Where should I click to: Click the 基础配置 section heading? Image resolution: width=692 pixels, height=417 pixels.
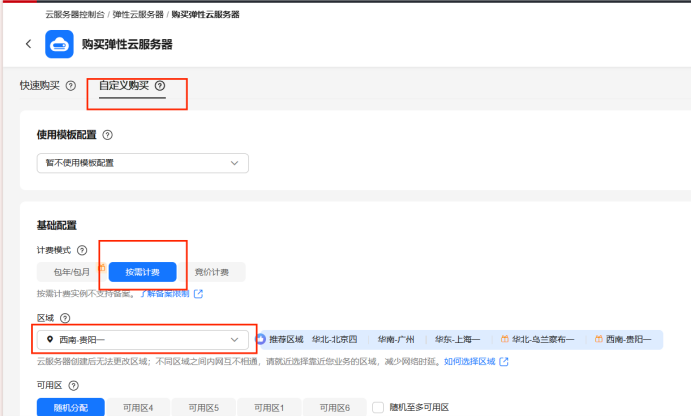[56, 225]
